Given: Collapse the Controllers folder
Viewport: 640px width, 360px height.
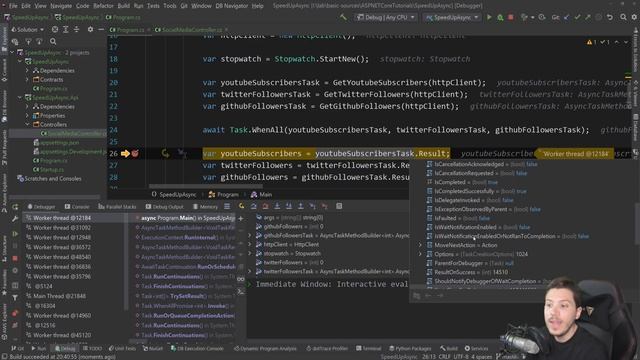Looking at the screenshot, I should tap(27, 124).
